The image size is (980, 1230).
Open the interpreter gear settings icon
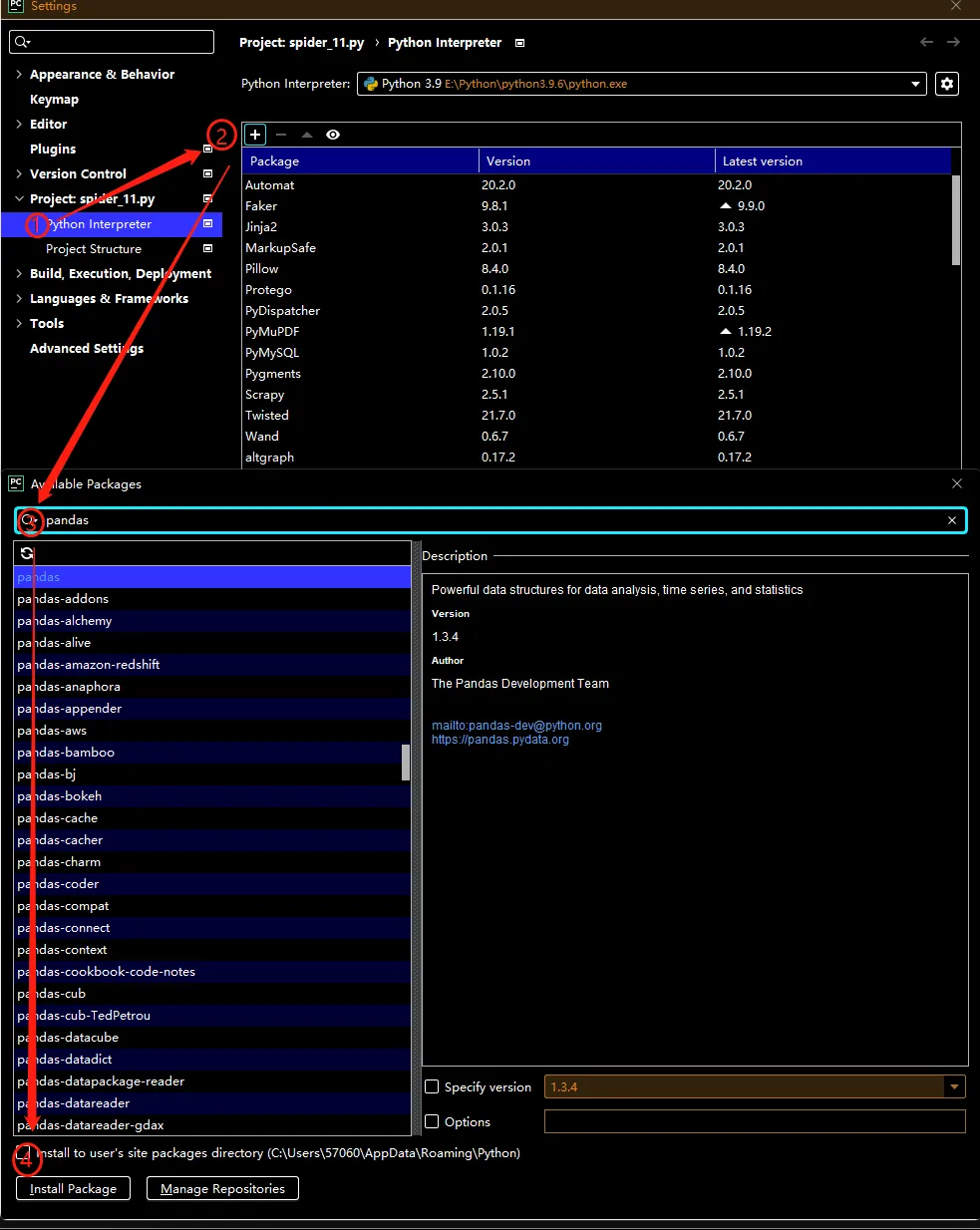point(947,84)
